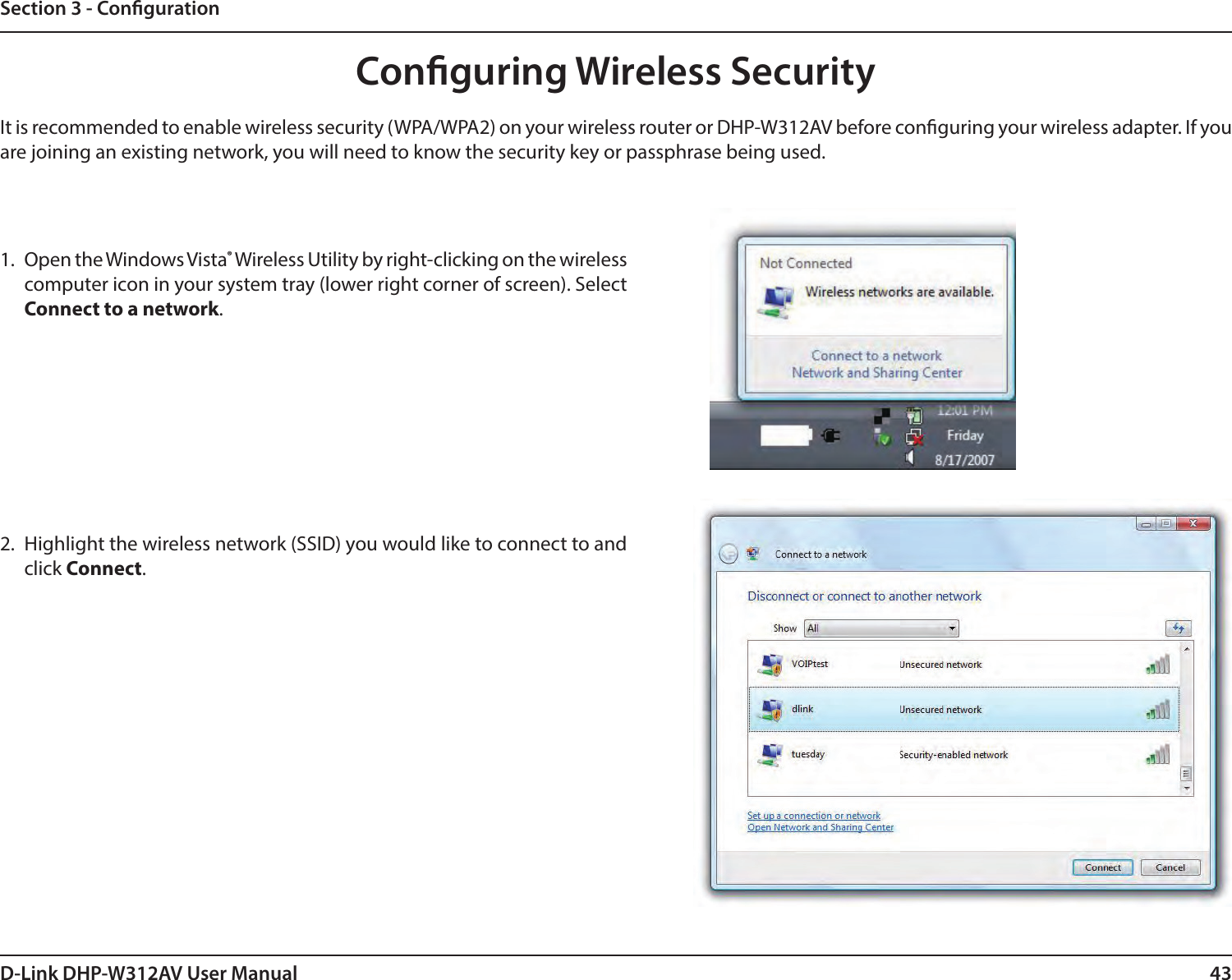The height and width of the screenshot is (980, 1232).
Task: Click the tuesday network computer icon
Action: tap(771, 754)
